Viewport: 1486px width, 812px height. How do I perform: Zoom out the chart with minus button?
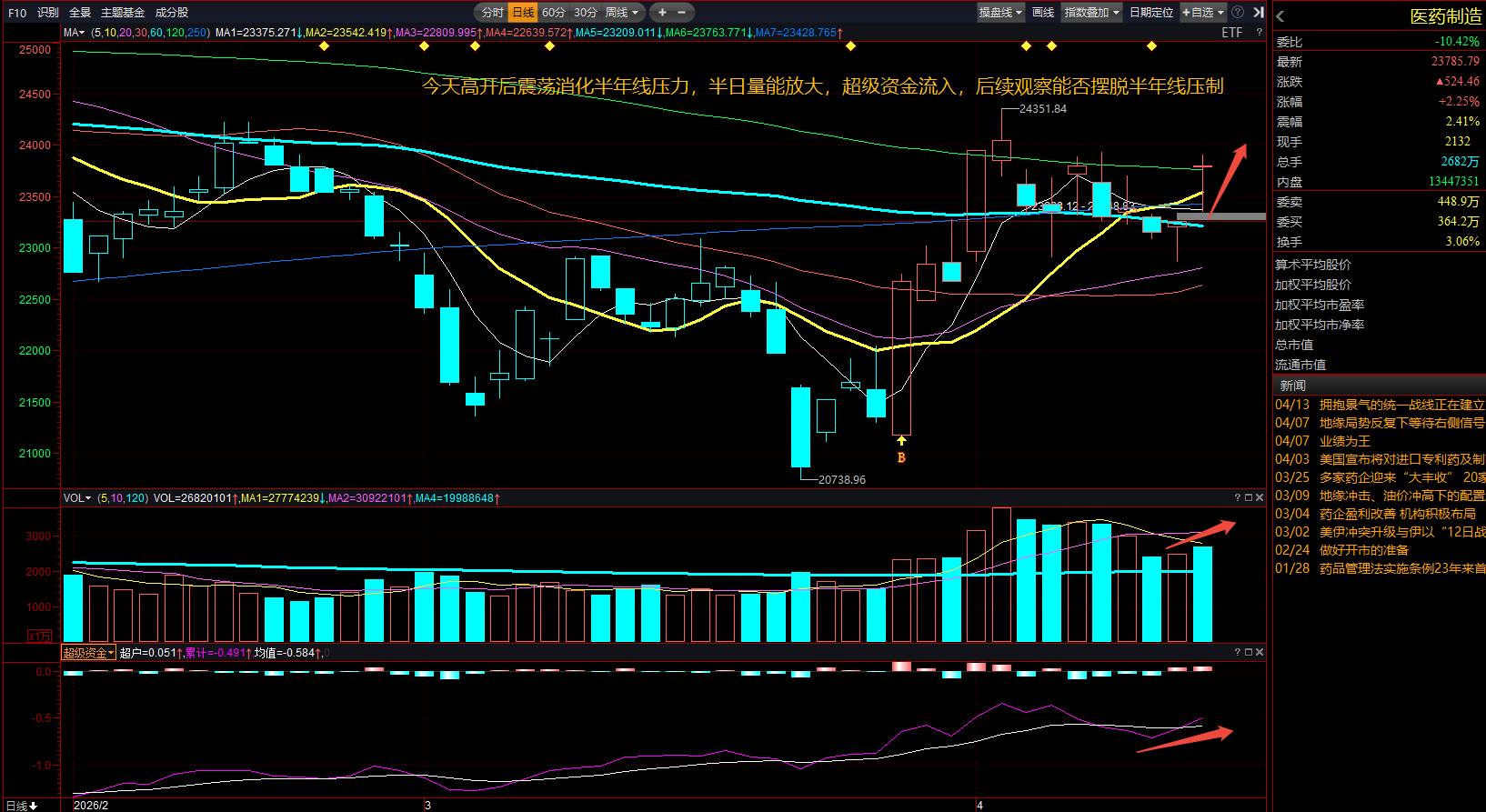(682, 13)
